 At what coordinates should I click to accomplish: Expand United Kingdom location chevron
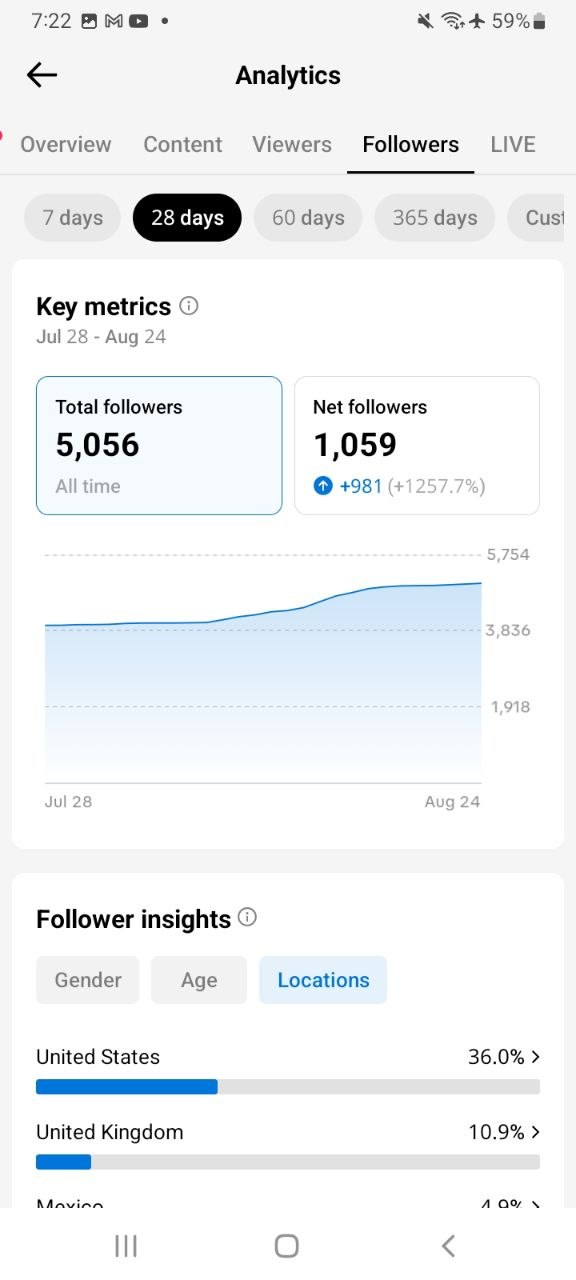tap(536, 1132)
